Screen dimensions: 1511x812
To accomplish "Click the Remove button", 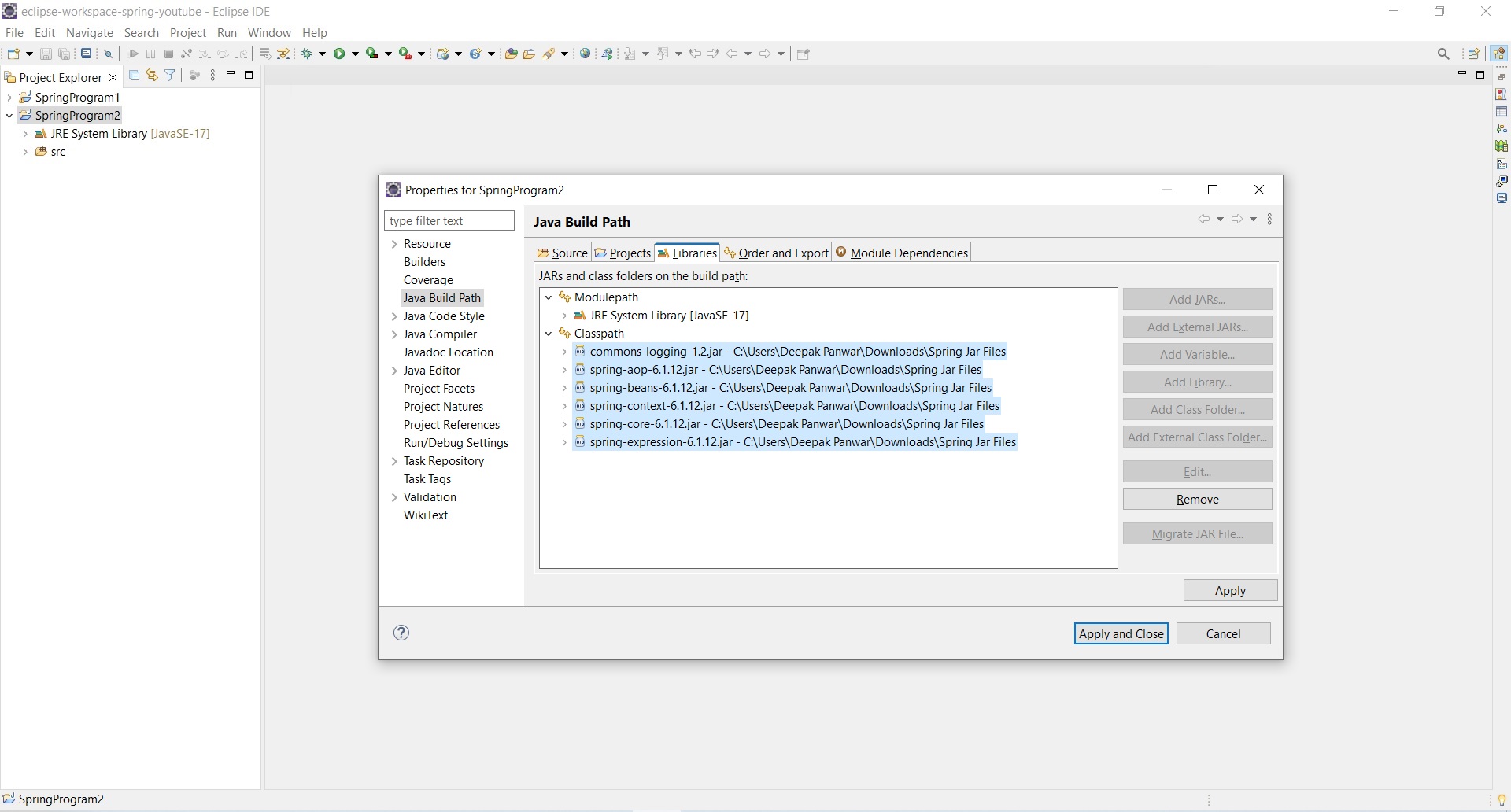I will pyautogui.click(x=1198, y=500).
